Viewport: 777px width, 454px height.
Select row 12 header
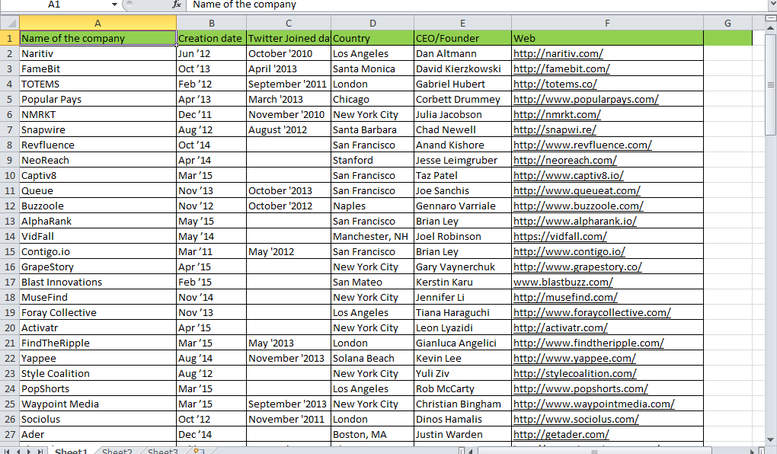pos(9,206)
